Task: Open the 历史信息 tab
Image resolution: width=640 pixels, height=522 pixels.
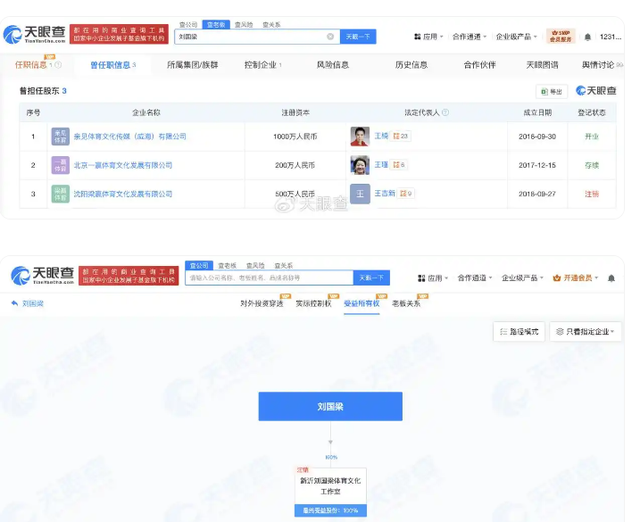Action: 411,65
